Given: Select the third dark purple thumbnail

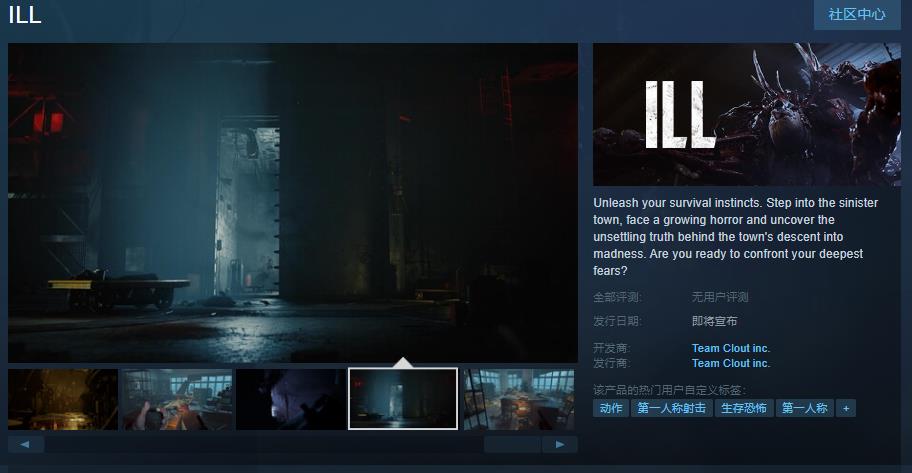Looking at the screenshot, I should click(291, 399).
